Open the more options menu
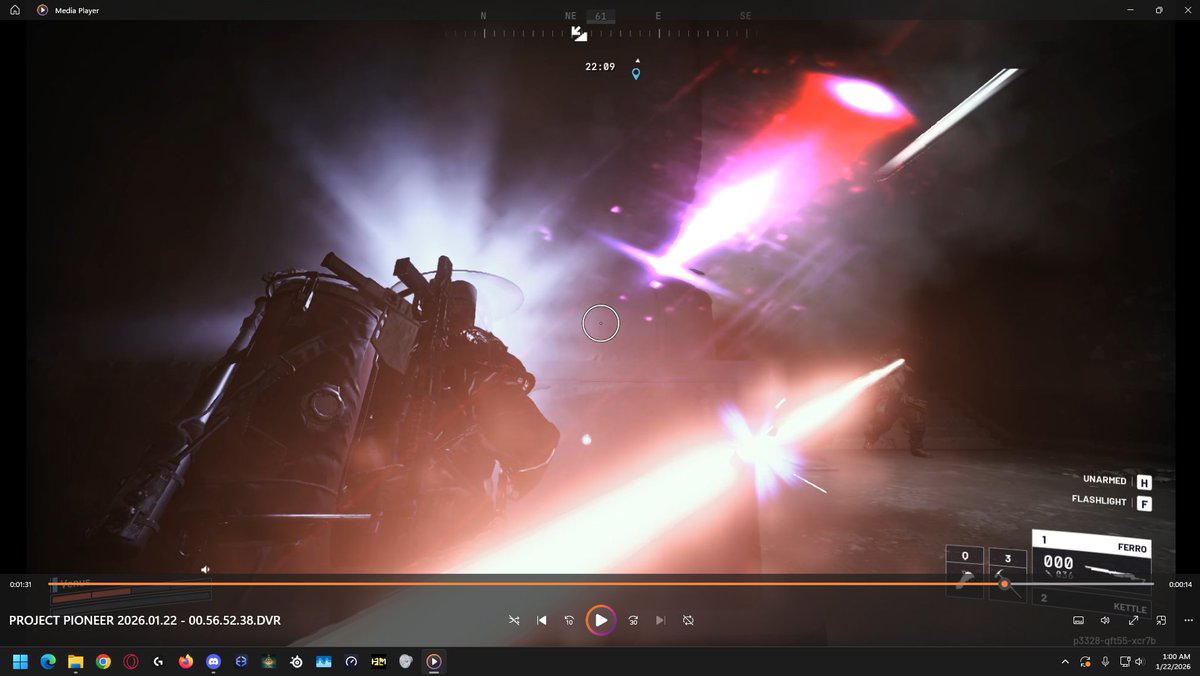Viewport: 1200px width, 676px height. pos(1188,620)
